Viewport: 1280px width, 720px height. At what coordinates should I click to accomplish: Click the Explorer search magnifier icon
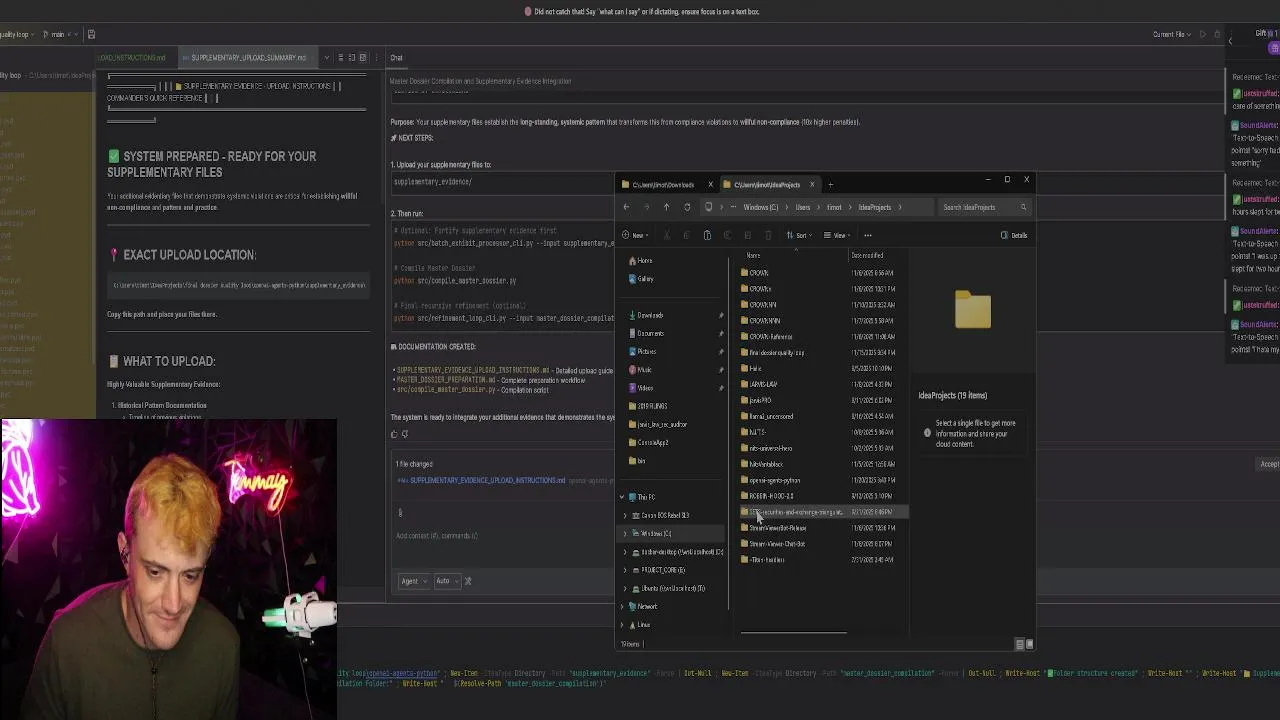[1023, 207]
